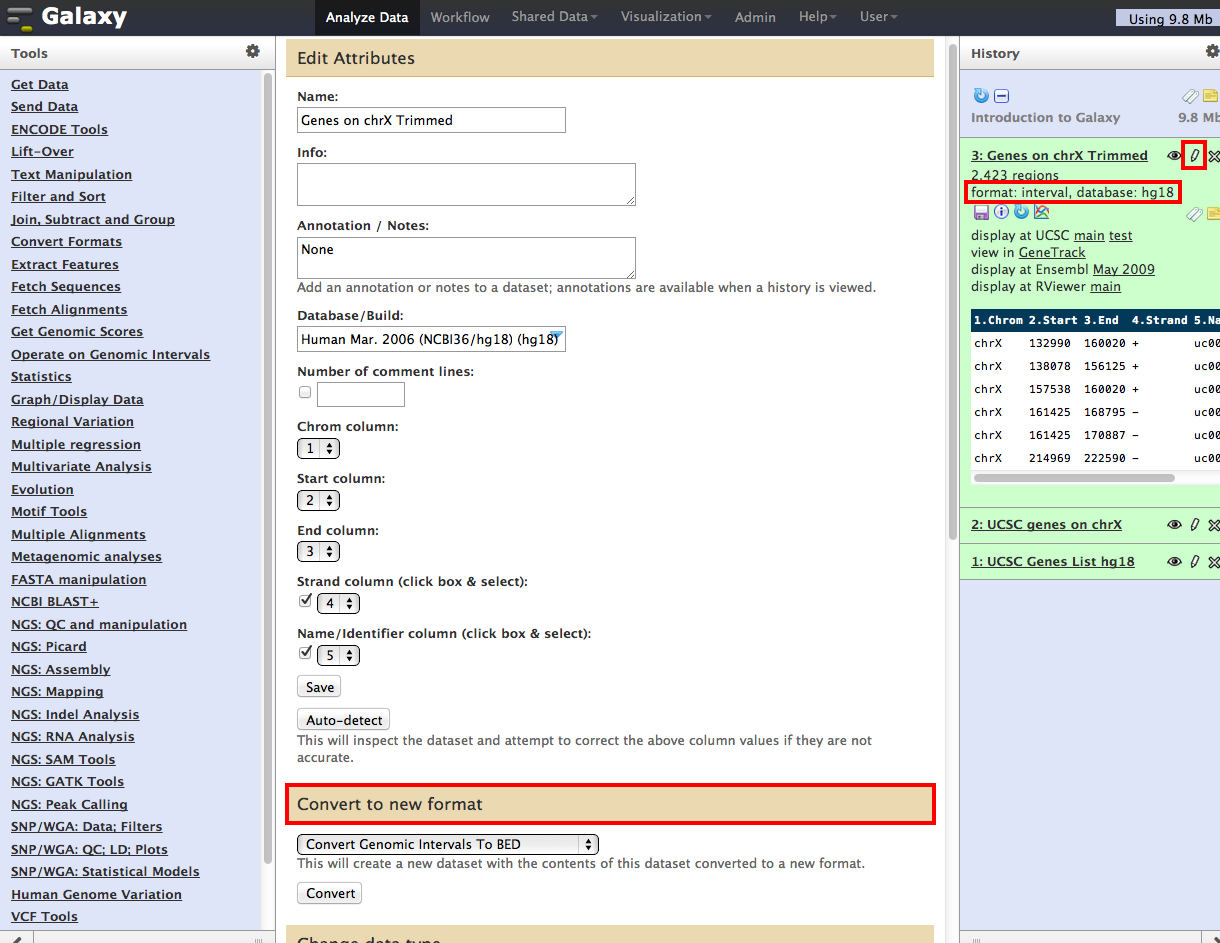Image resolution: width=1220 pixels, height=943 pixels.
Task: Open the Convert Formats tool section
Action: [x=67, y=242]
